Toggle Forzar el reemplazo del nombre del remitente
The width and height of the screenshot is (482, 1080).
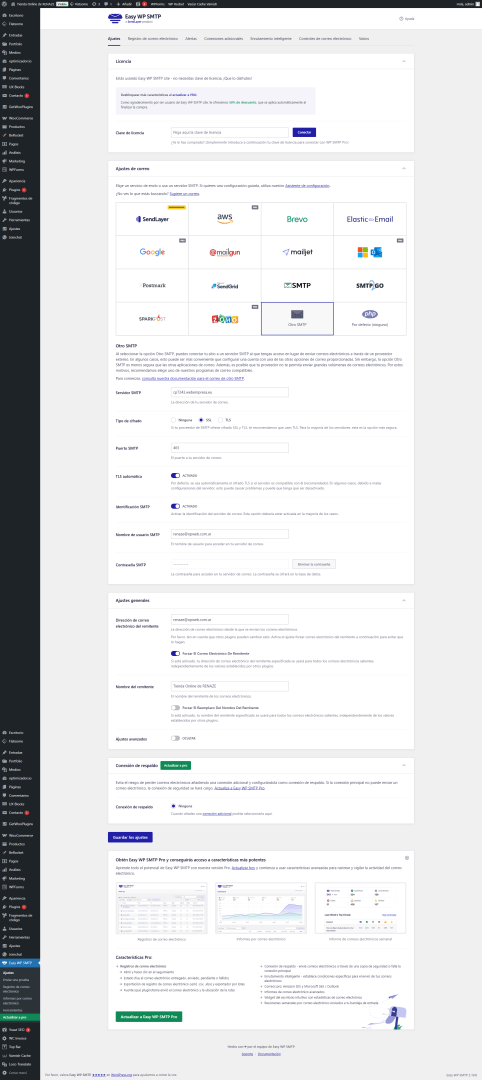click(x=175, y=707)
